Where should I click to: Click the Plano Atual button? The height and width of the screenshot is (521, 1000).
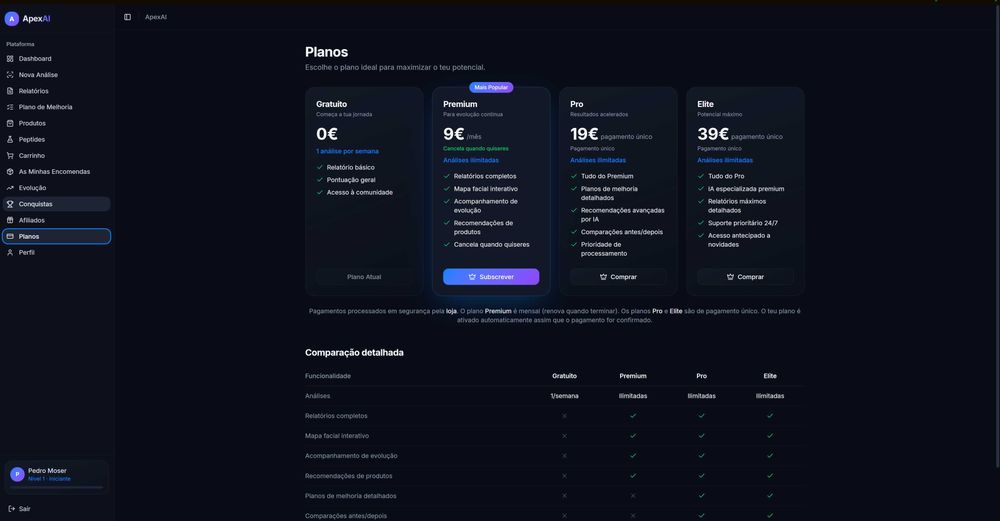click(x=364, y=277)
